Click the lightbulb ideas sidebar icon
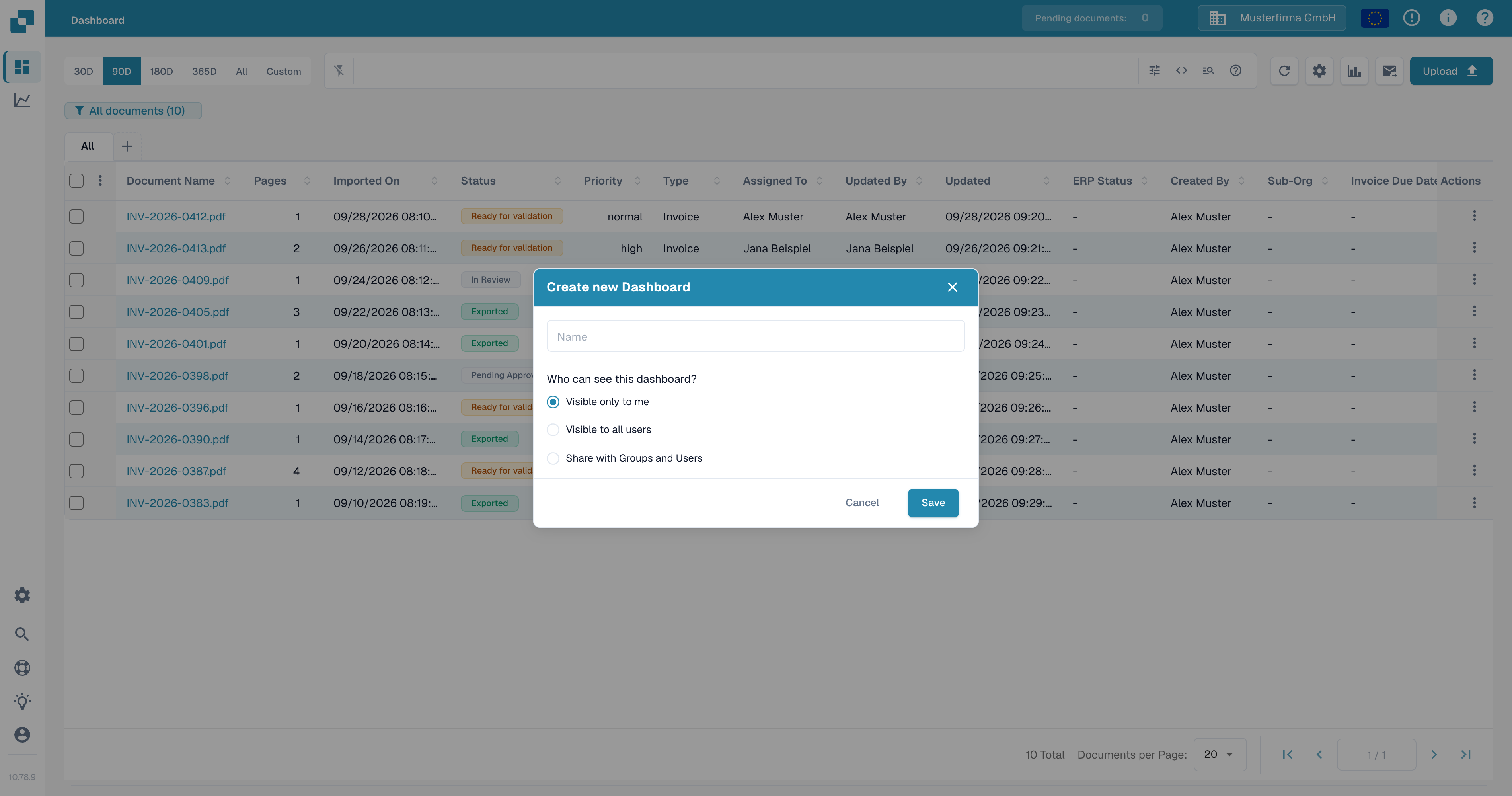Viewport: 1512px width, 796px height. (x=22, y=701)
